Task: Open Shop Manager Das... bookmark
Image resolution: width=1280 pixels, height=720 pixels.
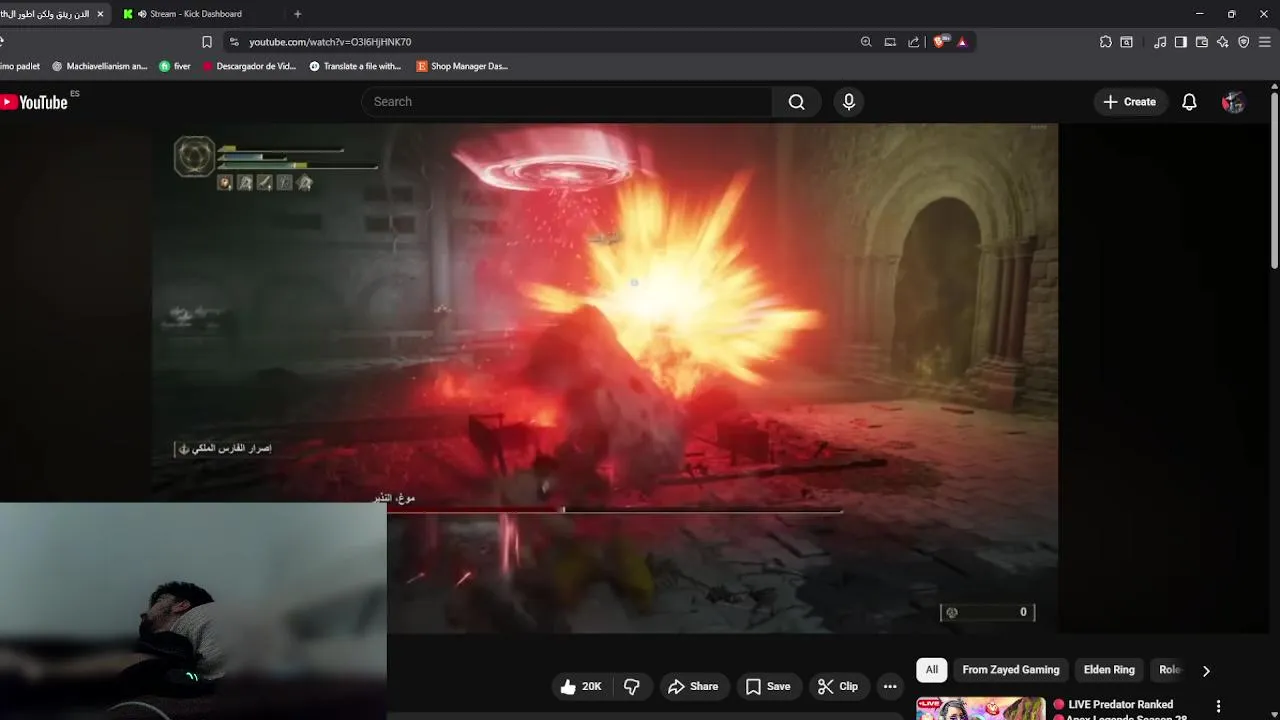Action: point(463,66)
